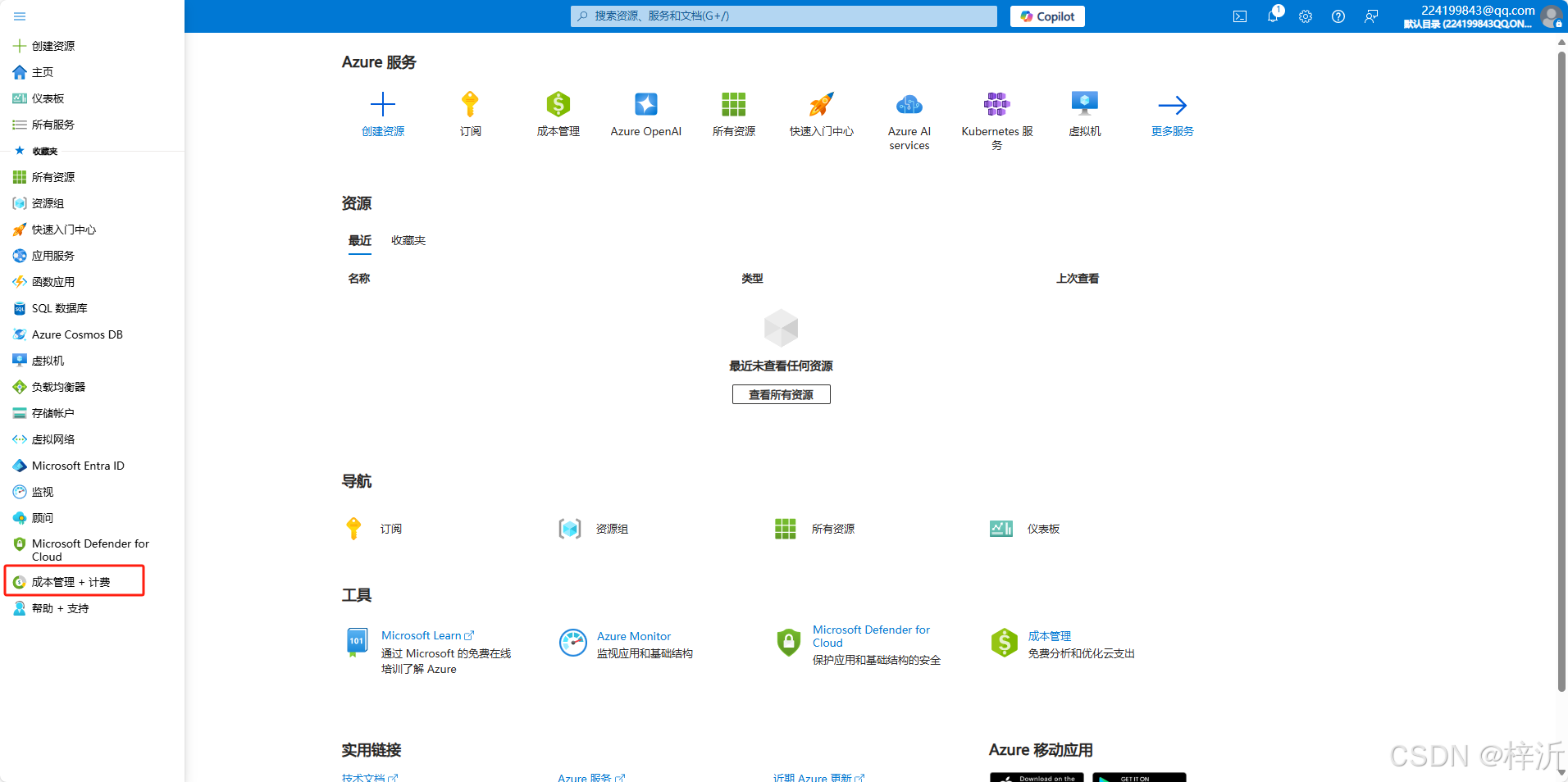Open 顾问 in the sidebar
The height and width of the screenshot is (782, 1568).
tap(43, 518)
